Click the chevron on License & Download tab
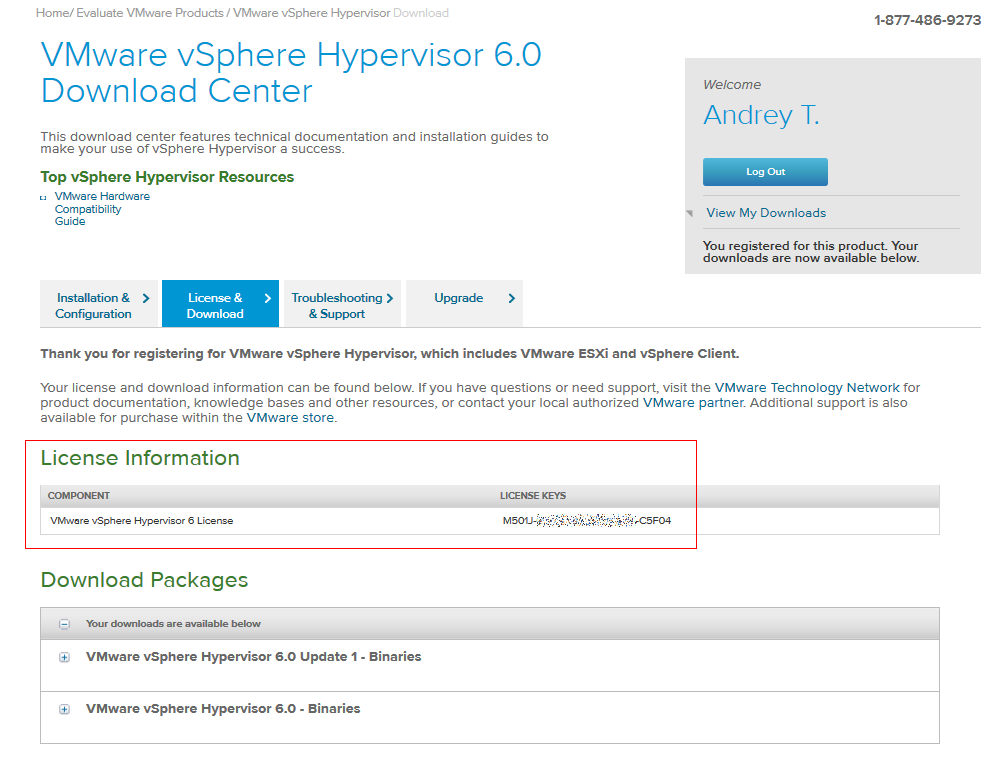992x760 pixels. 268,298
